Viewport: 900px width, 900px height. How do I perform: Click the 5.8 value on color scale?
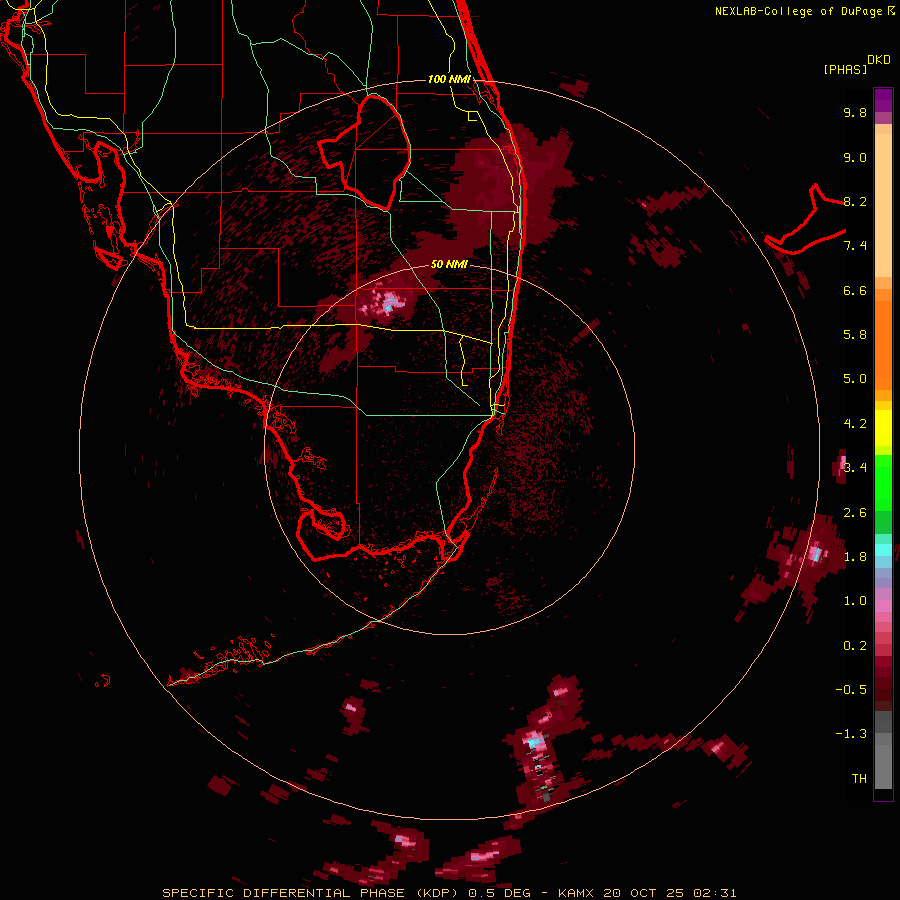click(855, 335)
